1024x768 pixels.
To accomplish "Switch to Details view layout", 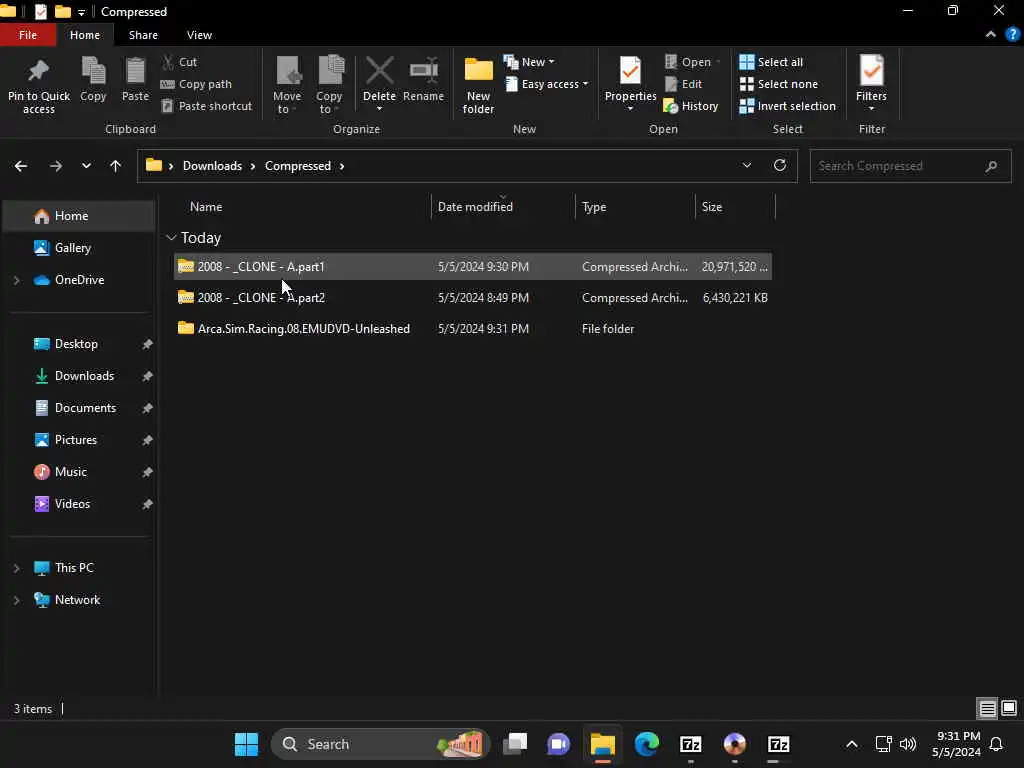I will (x=987, y=708).
